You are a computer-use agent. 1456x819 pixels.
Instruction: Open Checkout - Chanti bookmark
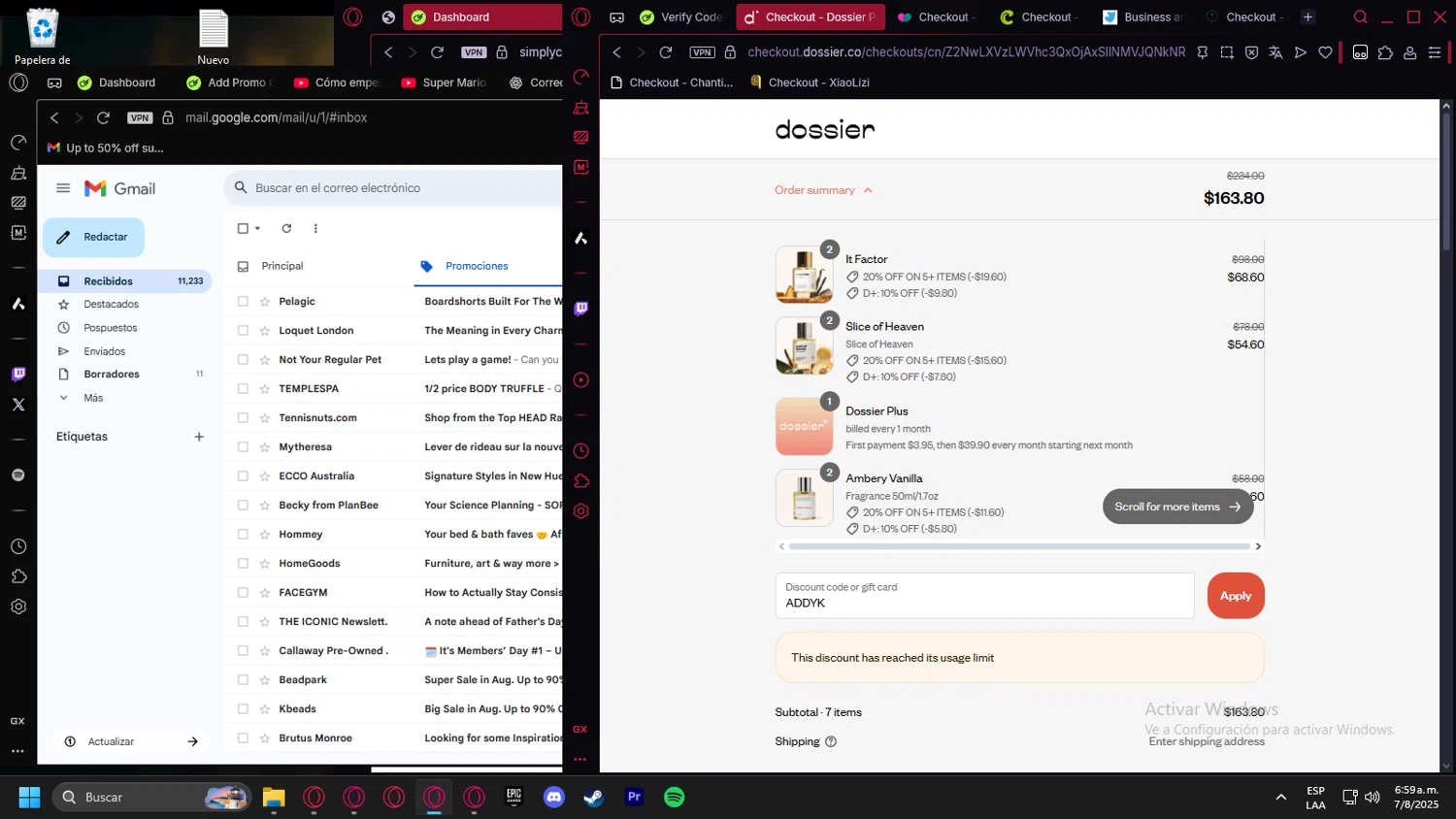pos(672,82)
